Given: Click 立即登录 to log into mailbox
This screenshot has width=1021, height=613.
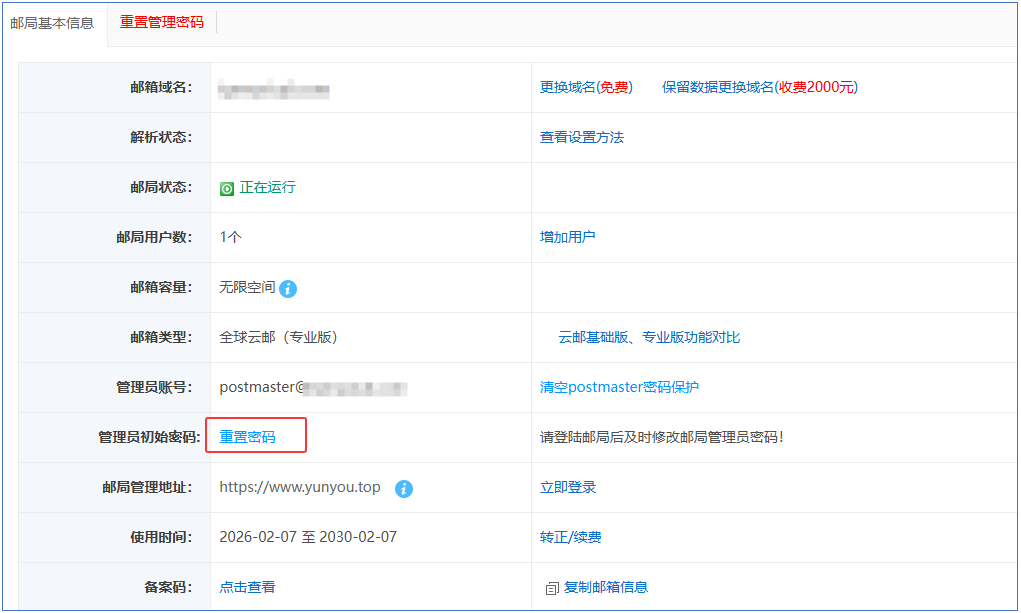Looking at the screenshot, I should click(568, 487).
